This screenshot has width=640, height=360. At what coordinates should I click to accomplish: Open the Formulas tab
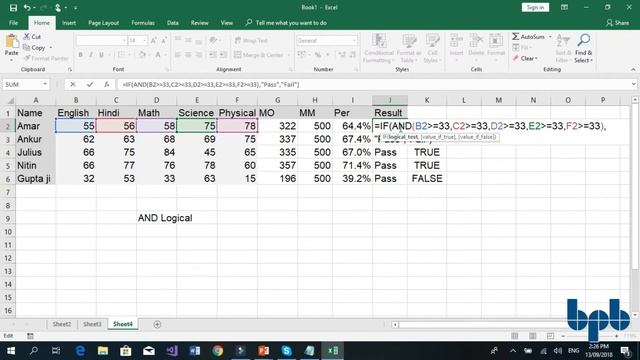tap(143, 23)
